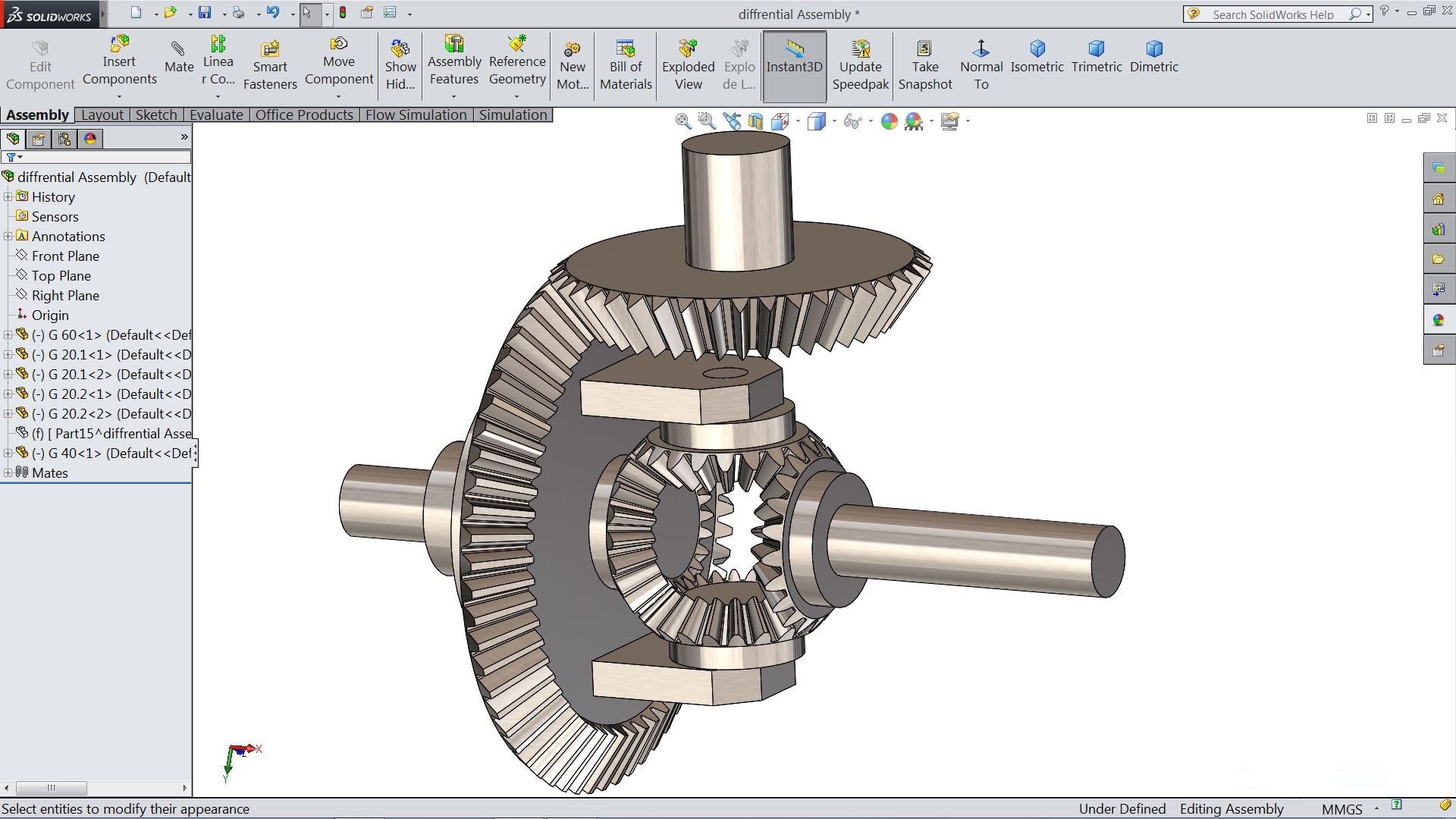Open the Insert Components dropdown arrow
This screenshot has width=1456, height=819.
pos(119,96)
